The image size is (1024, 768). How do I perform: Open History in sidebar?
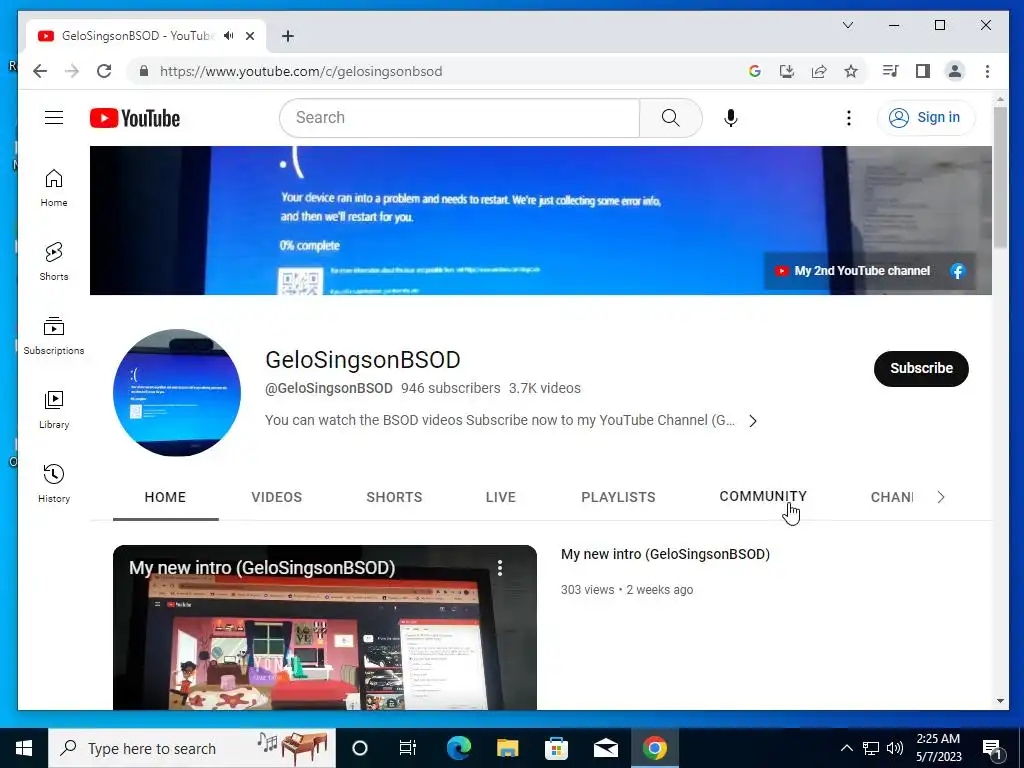pos(54,483)
